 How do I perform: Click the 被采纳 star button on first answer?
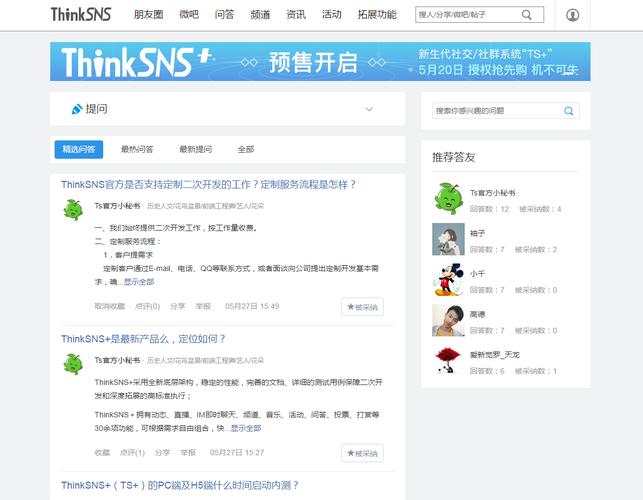click(363, 307)
